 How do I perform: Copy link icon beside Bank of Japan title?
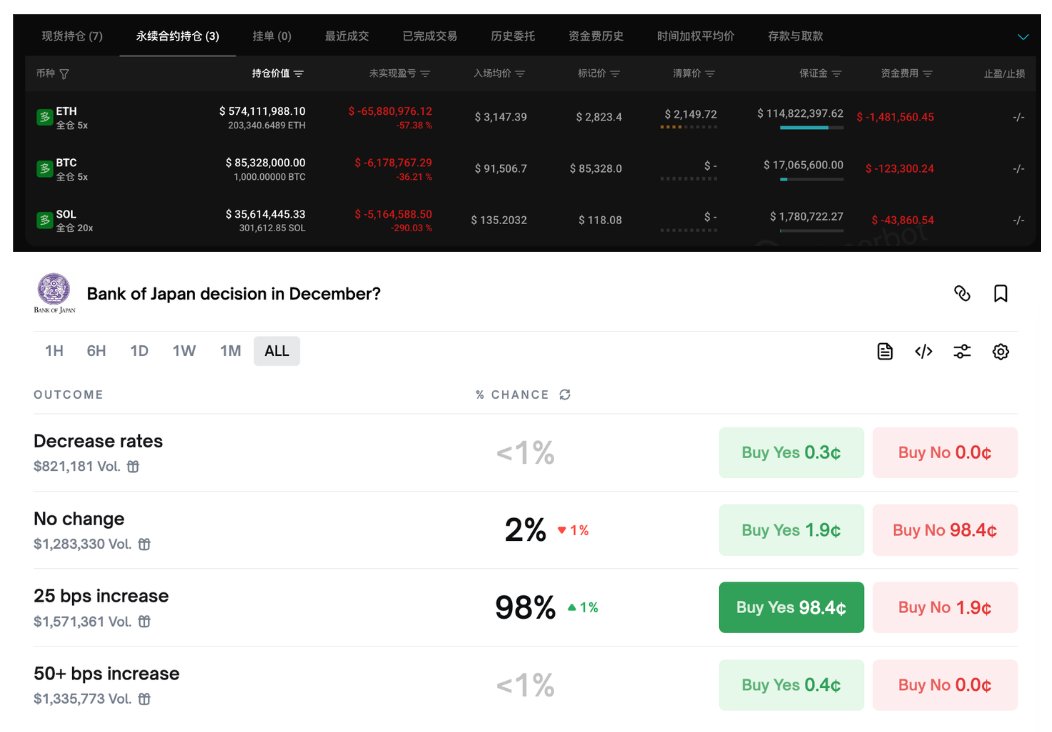tap(962, 293)
